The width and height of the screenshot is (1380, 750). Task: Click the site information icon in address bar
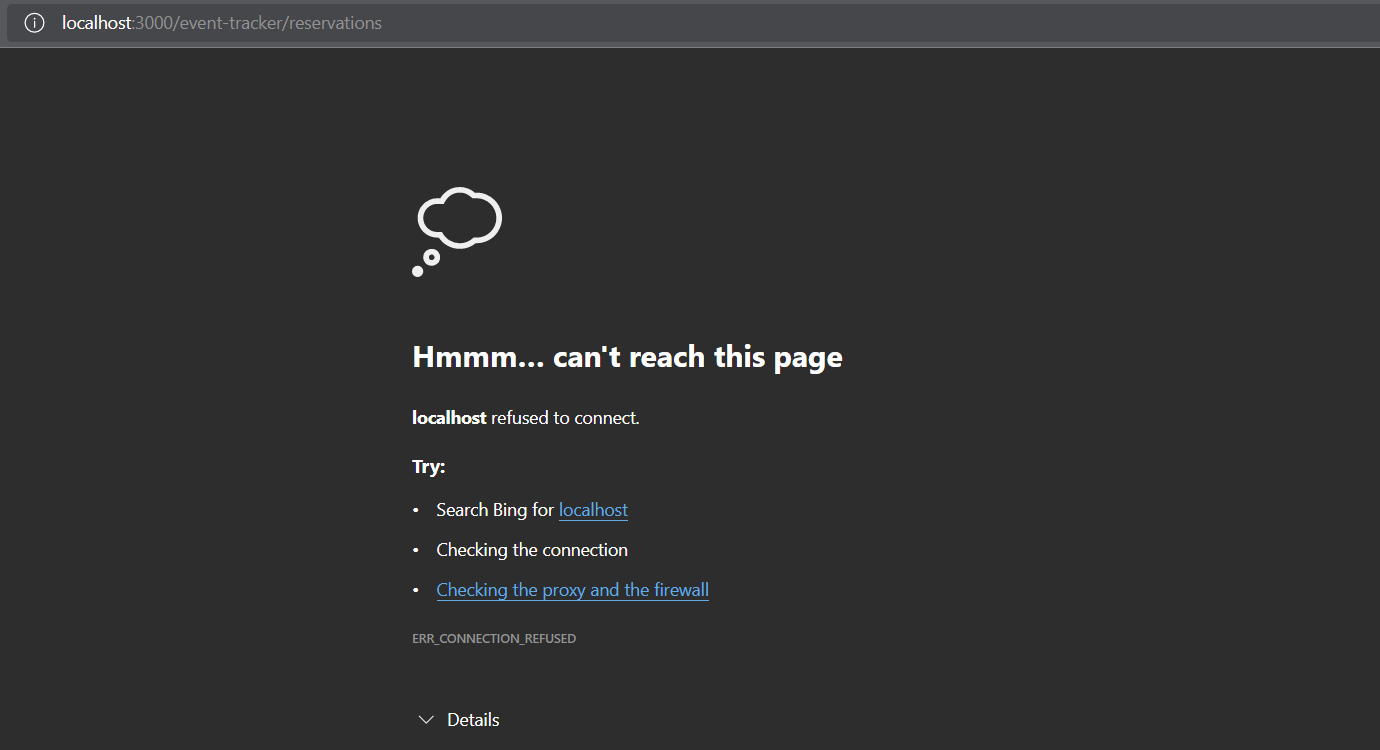coord(34,23)
